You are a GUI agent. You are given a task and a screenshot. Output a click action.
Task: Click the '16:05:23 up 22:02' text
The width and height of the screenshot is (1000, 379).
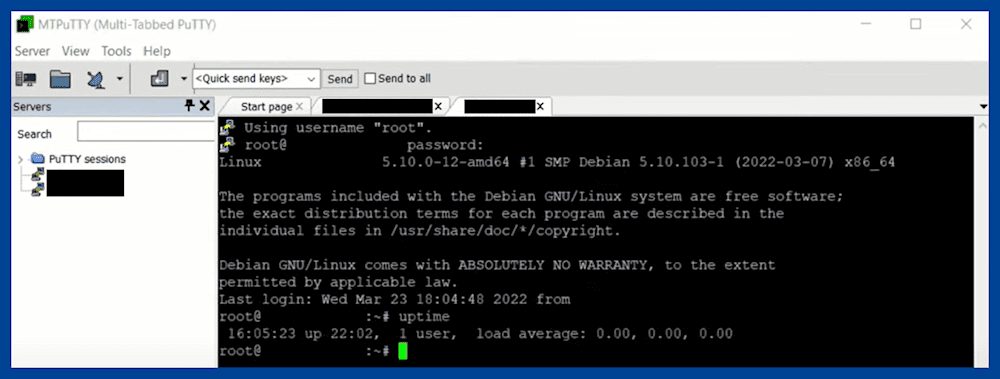coord(300,333)
